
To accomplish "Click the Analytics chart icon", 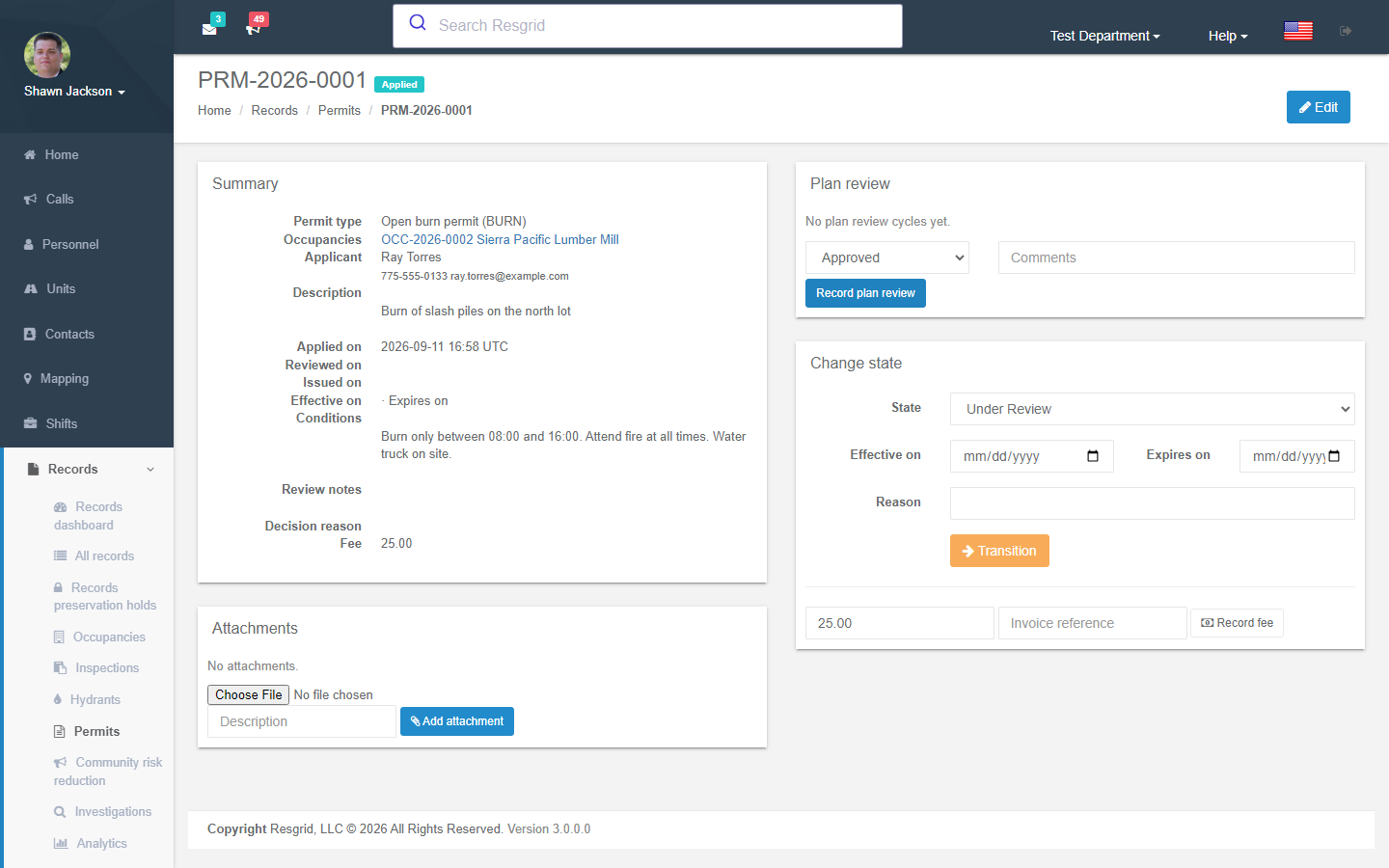I will pyautogui.click(x=61, y=844).
